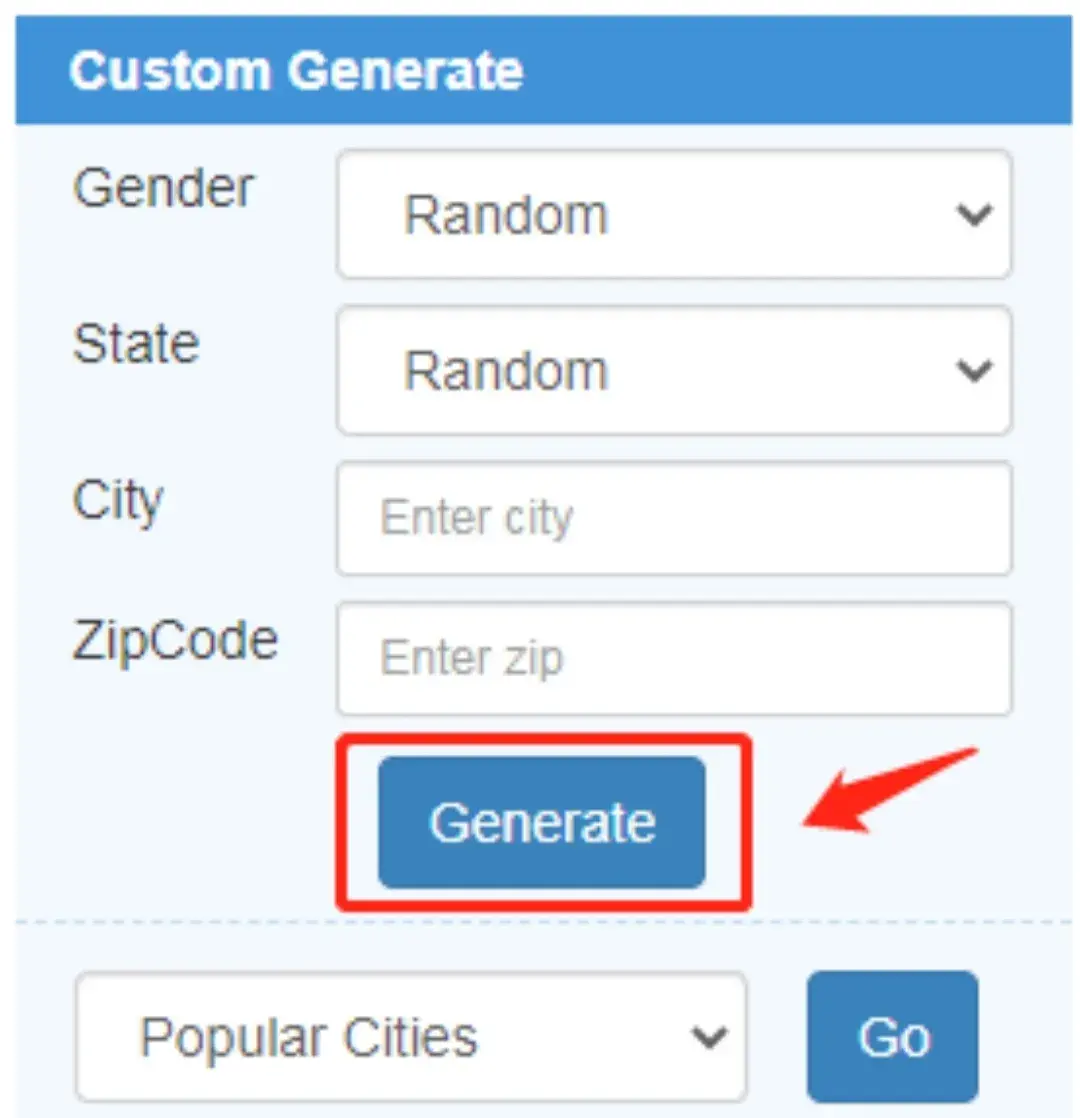Click the 'Enter city' placeholder text
1080x1118 pixels.
point(476,518)
